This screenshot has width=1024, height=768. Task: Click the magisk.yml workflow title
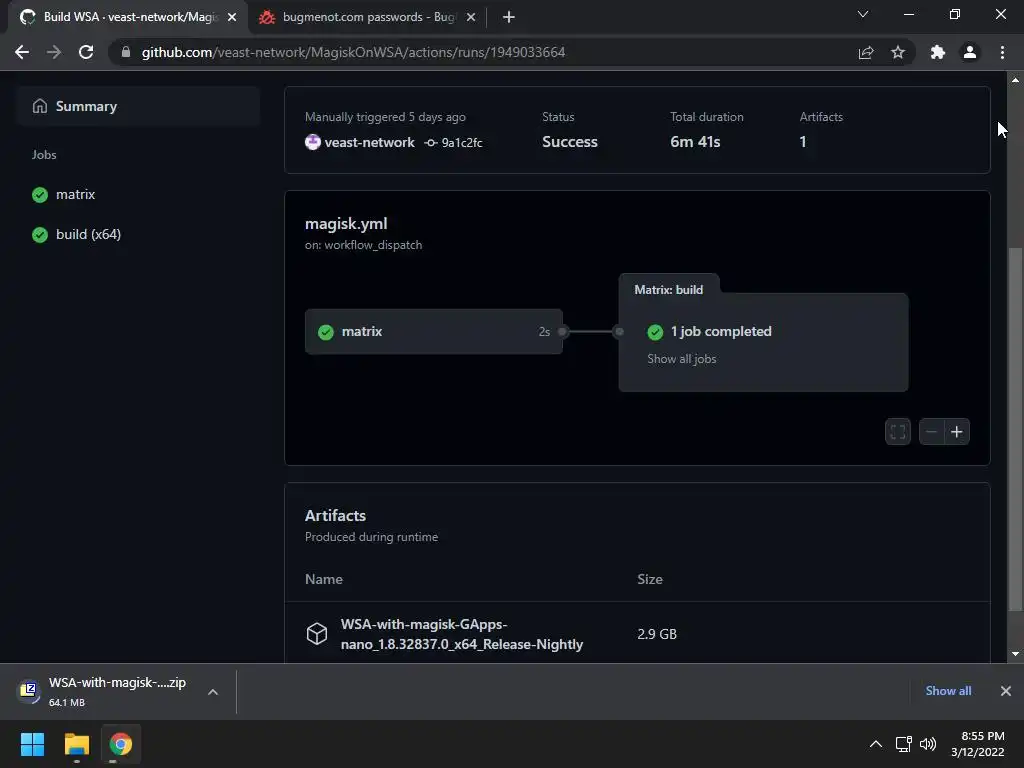(346, 223)
